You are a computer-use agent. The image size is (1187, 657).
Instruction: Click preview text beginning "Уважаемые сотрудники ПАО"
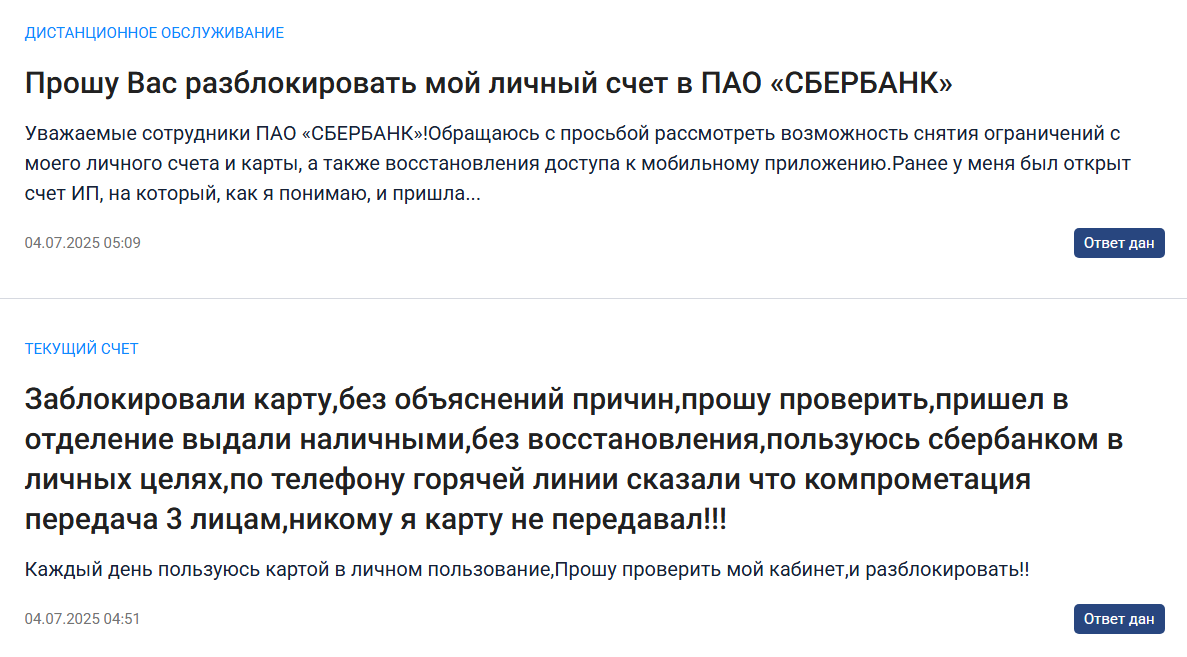[x=578, y=163]
